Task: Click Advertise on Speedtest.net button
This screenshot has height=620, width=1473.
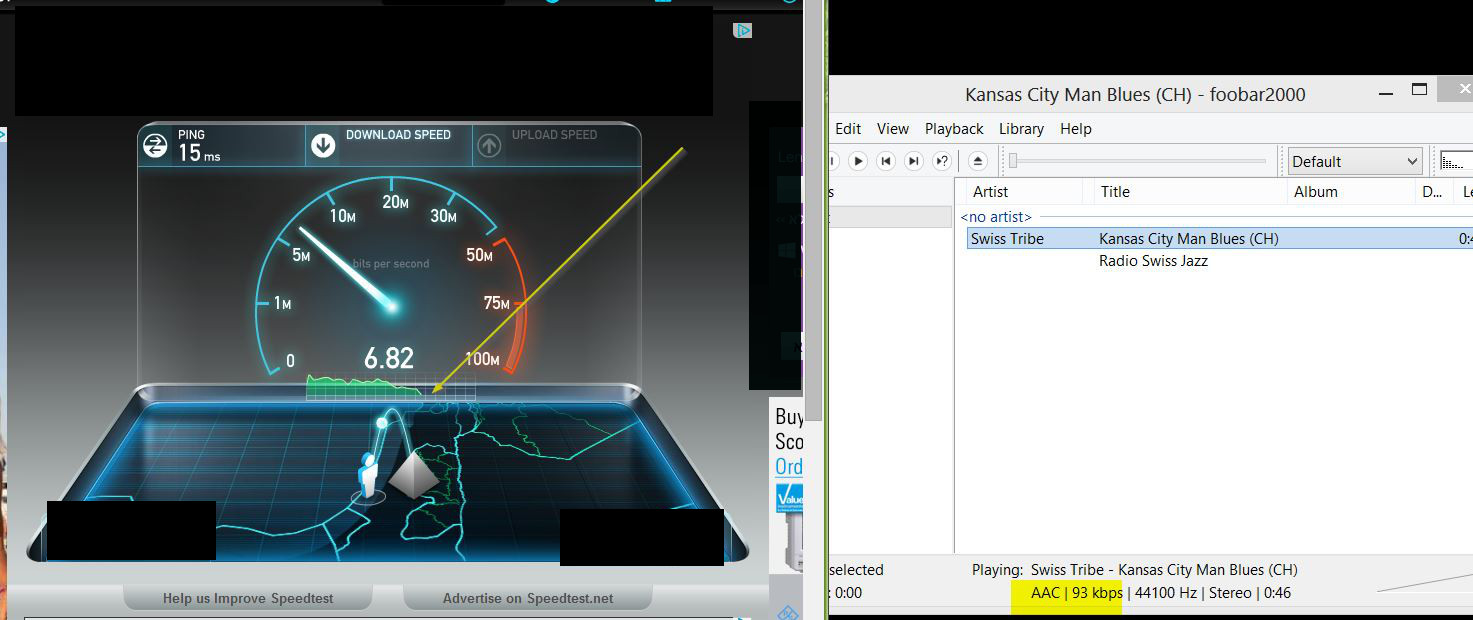Action: coord(528,598)
